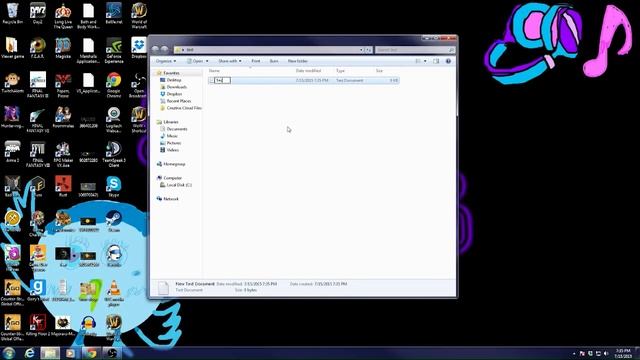The height and width of the screenshot is (360, 640).
Task: Select the Rust desktop icon
Action: pos(63,187)
